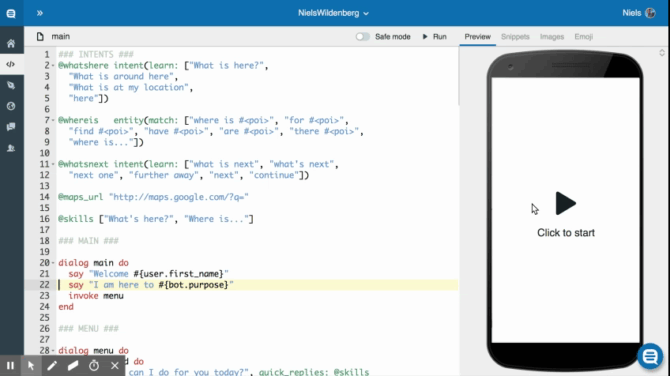Screen dimensions: 670x376
Task: Pause the screen recording
Action: [10, 366]
